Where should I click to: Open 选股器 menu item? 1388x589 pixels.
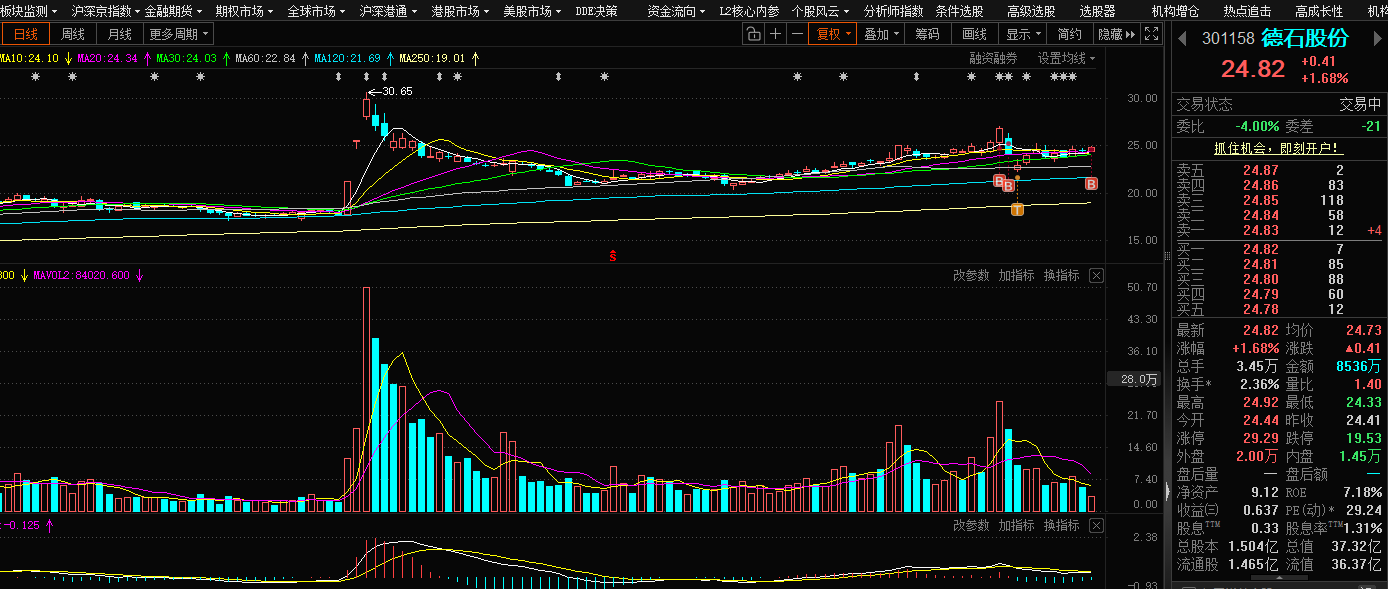click(x=1097, y=11)
